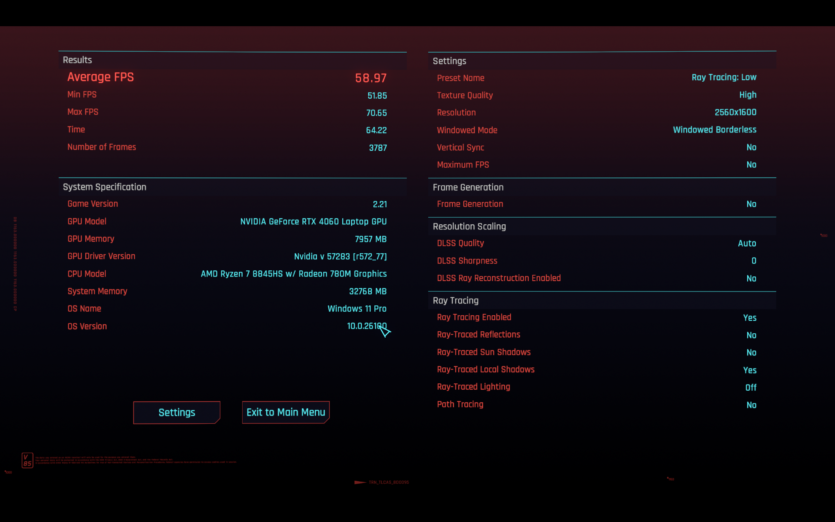Select the driver text Nvidia v 57283

[x=322, y=257]
